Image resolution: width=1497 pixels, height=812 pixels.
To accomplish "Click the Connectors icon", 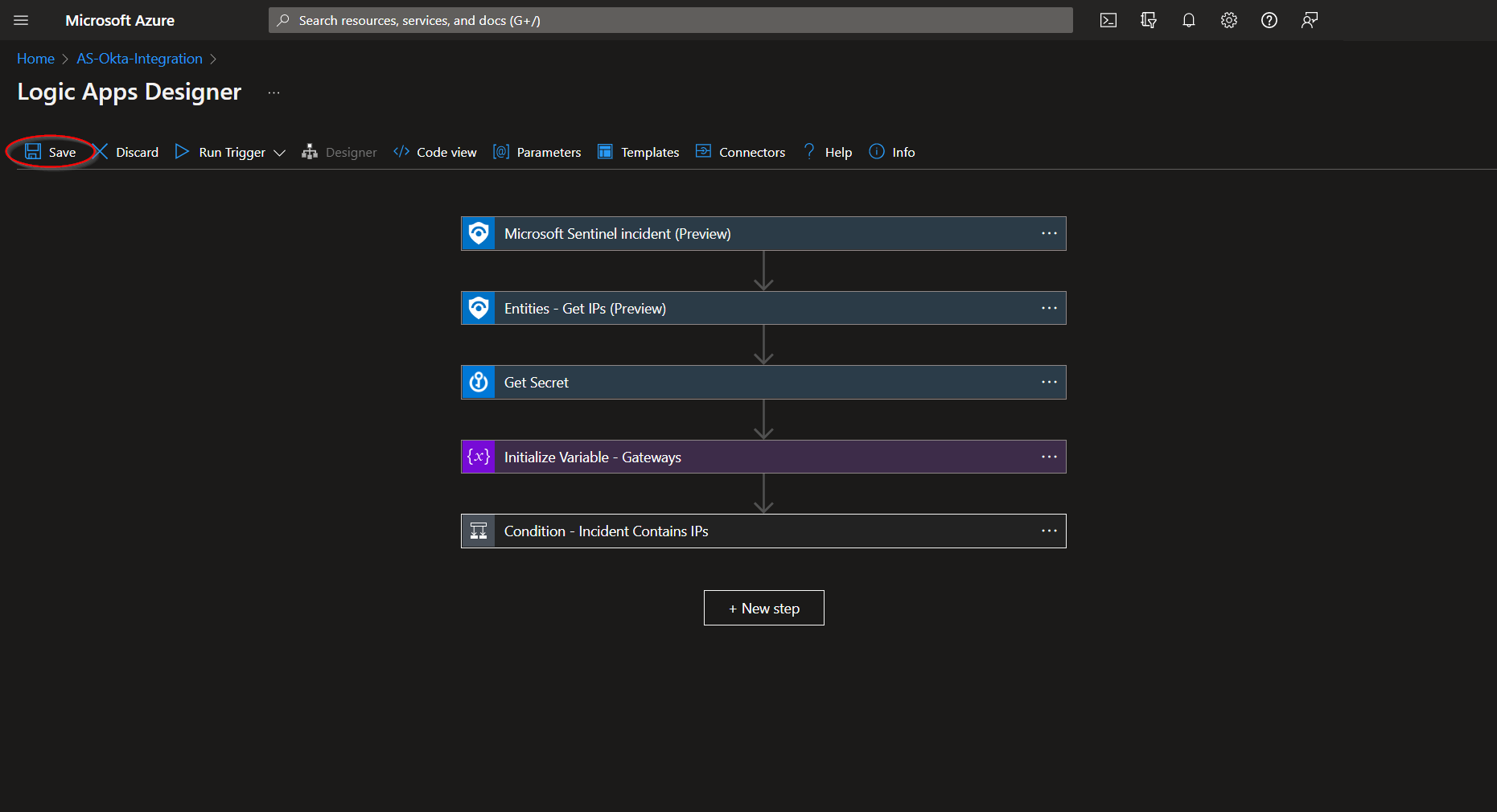I will [x=703, y=151].
